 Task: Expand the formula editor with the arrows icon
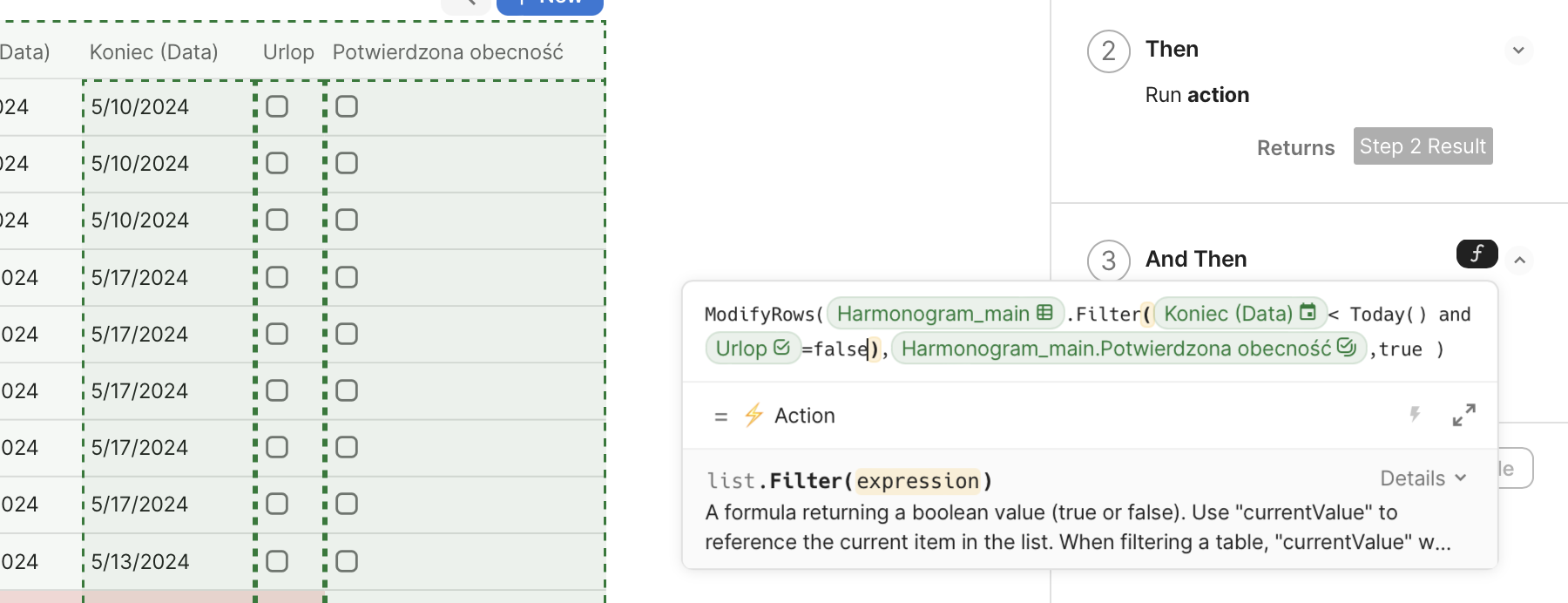coord(1463,415)
